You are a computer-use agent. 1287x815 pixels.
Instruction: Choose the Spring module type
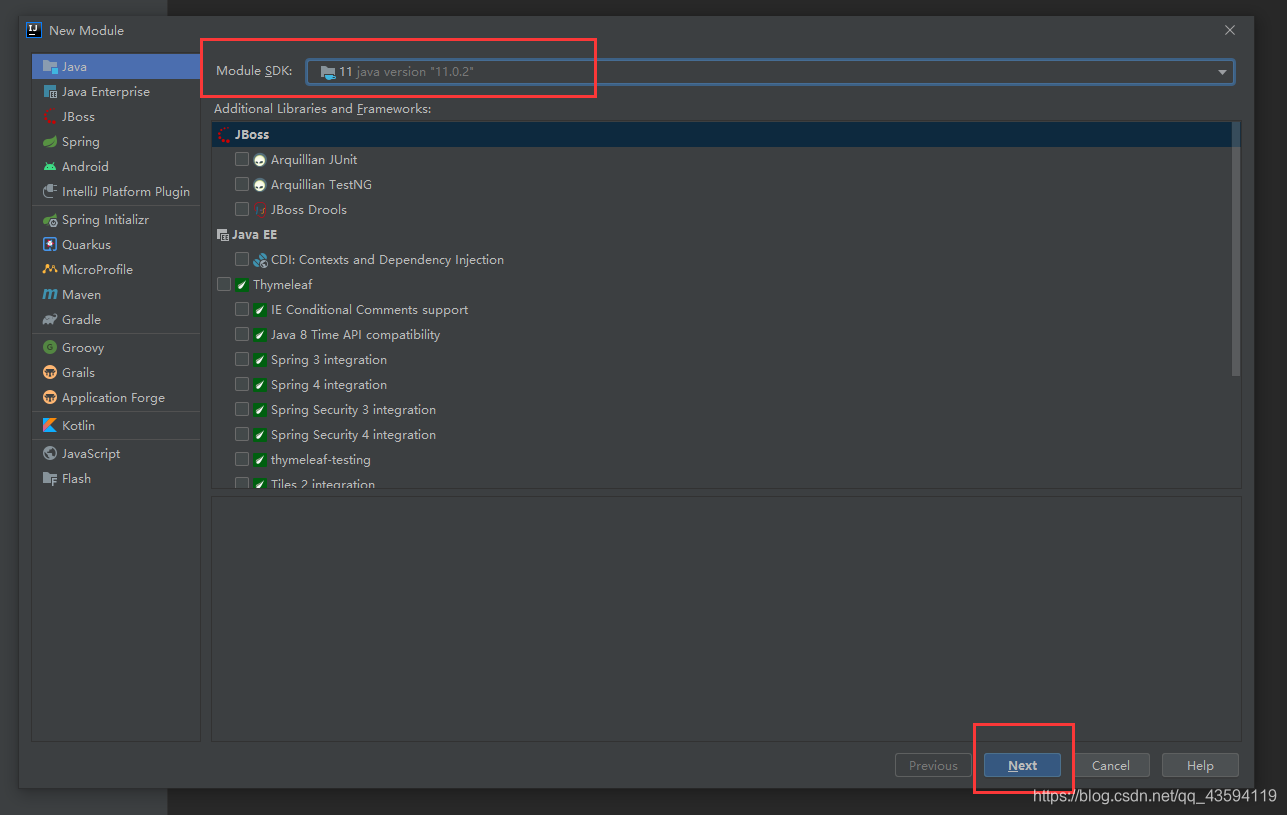[116, 142]
